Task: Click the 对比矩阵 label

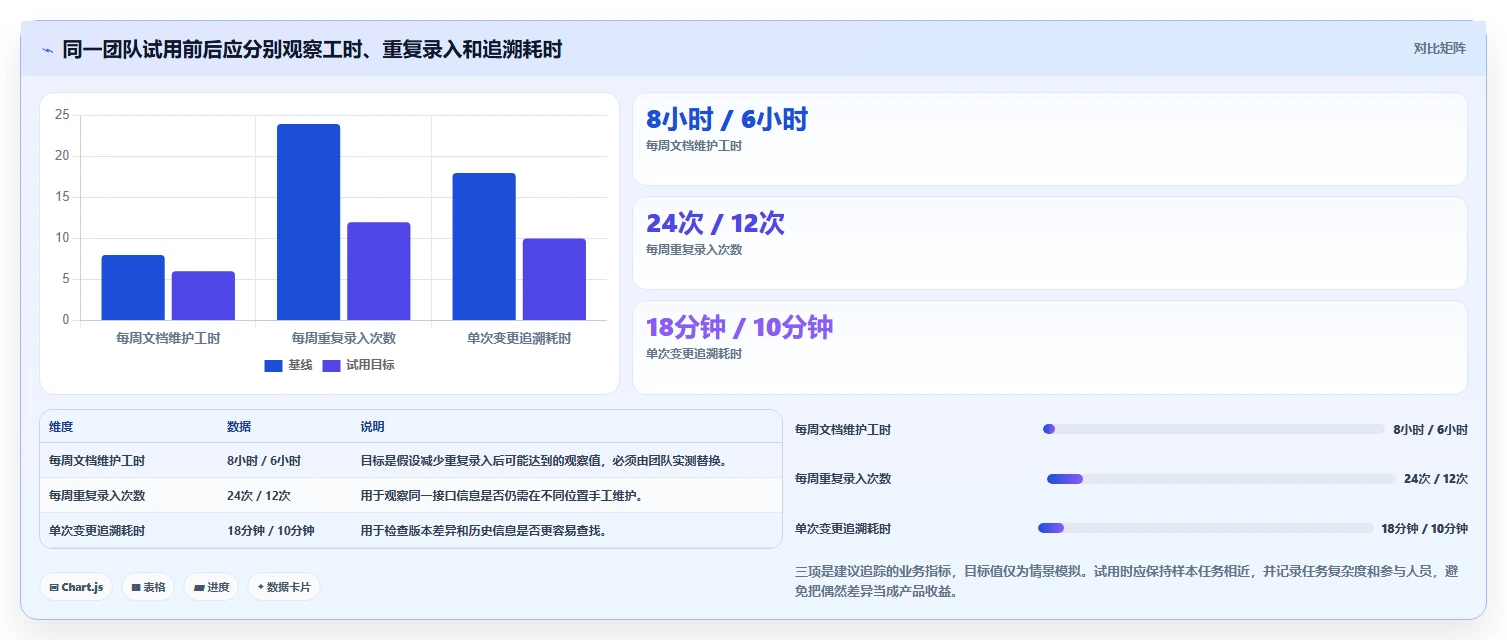Action: [1439, 49]
